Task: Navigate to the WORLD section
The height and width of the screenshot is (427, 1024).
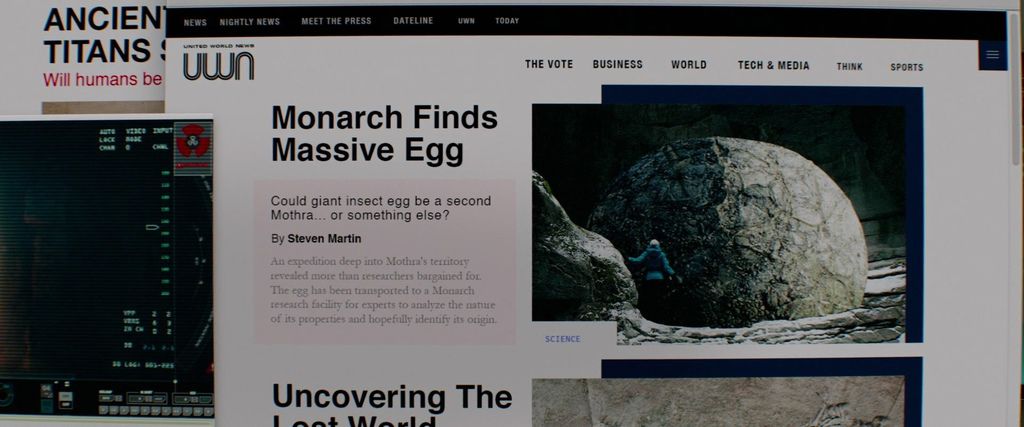Action: coord(688,65)
